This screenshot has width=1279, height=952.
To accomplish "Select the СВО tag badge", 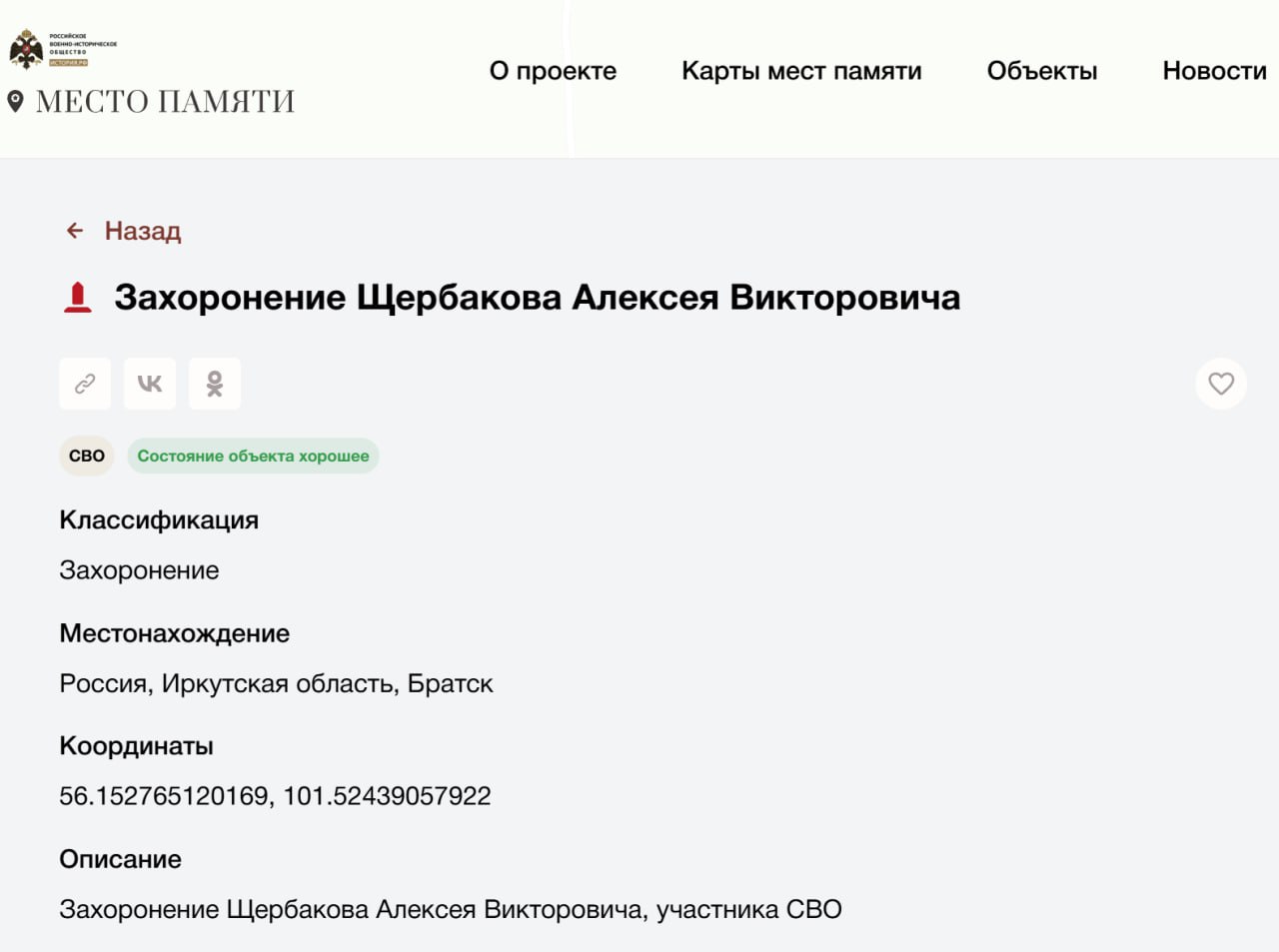I will pyautogui.click(x=87, y=456).
